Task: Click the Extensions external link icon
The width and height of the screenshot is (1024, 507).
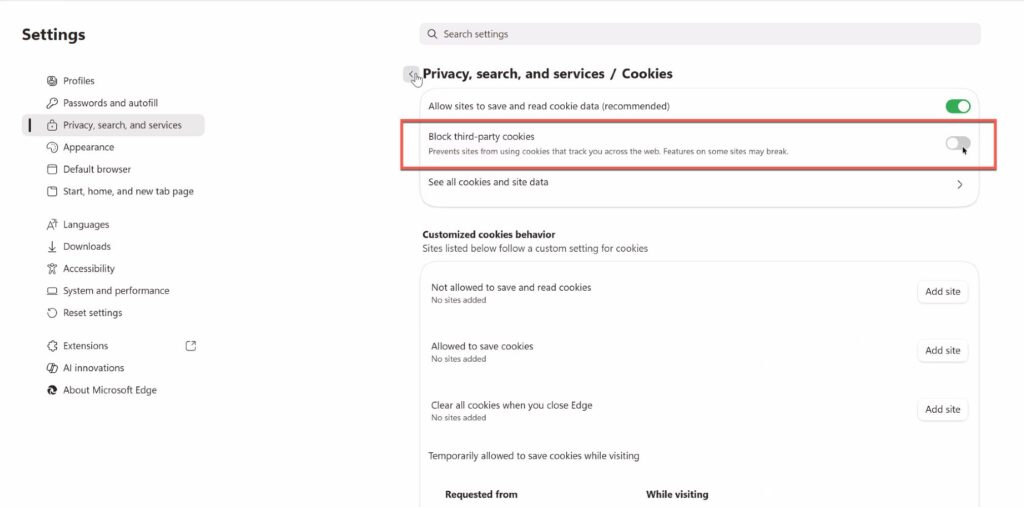Action: 191,346
